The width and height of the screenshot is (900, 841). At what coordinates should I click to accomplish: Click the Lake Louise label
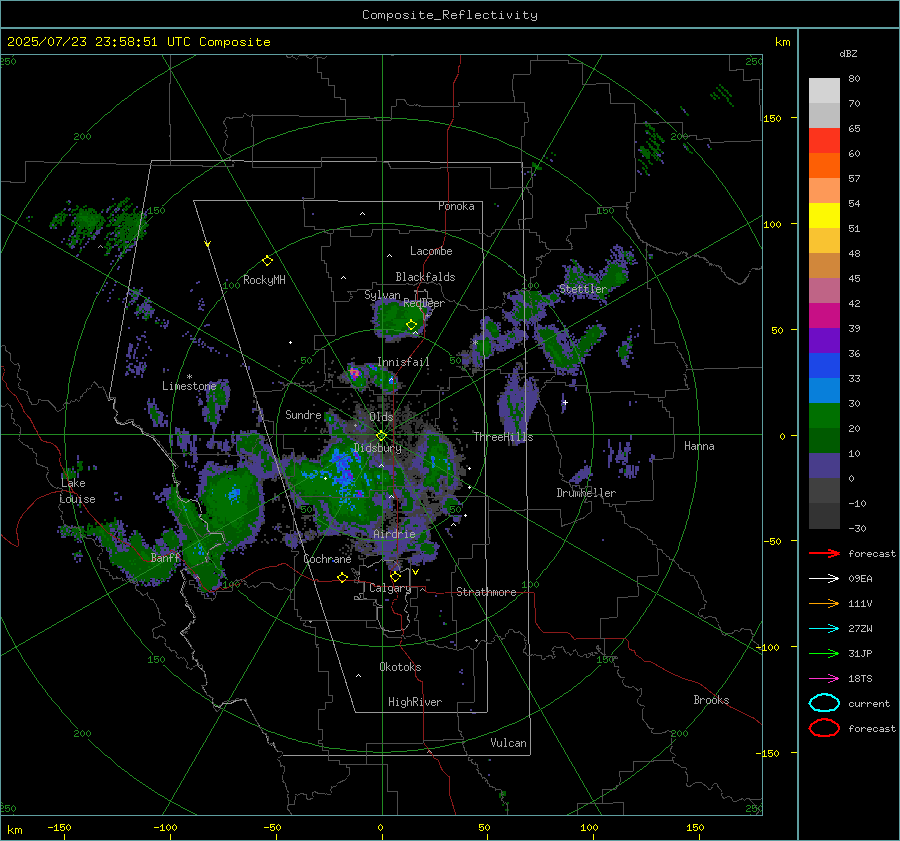click(77, 491)
